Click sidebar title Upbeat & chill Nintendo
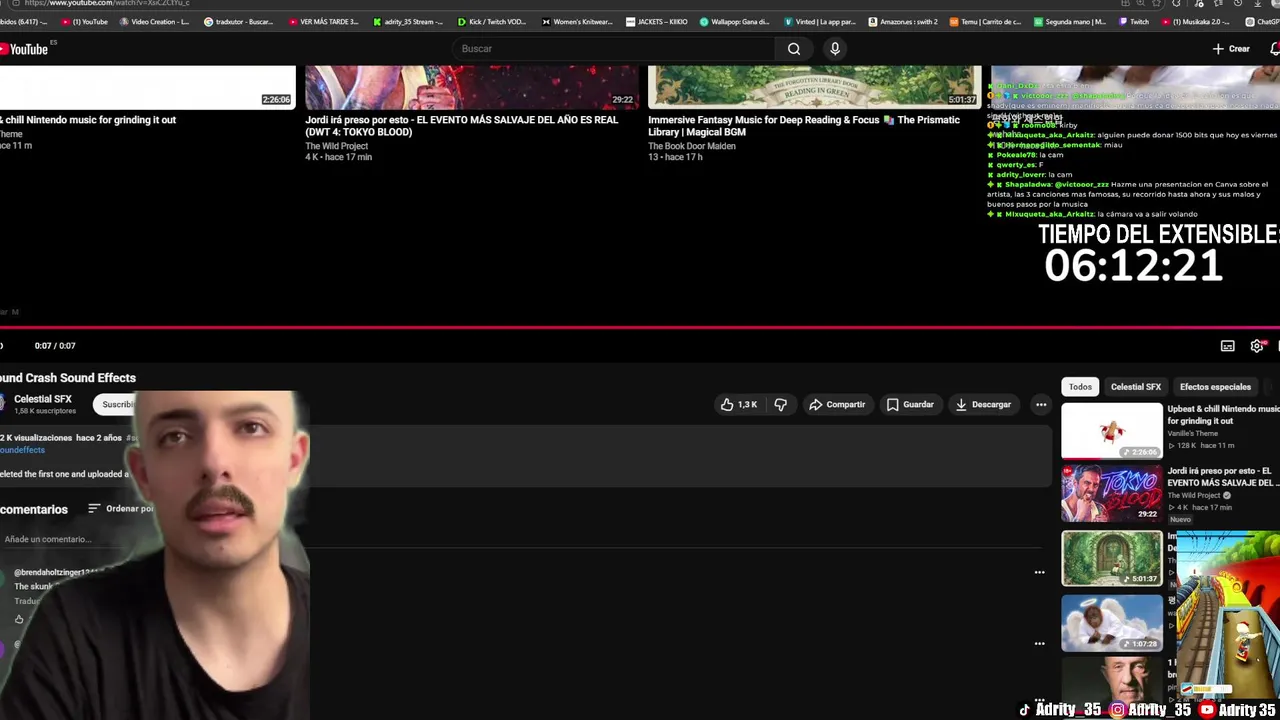 point(1223,415)
